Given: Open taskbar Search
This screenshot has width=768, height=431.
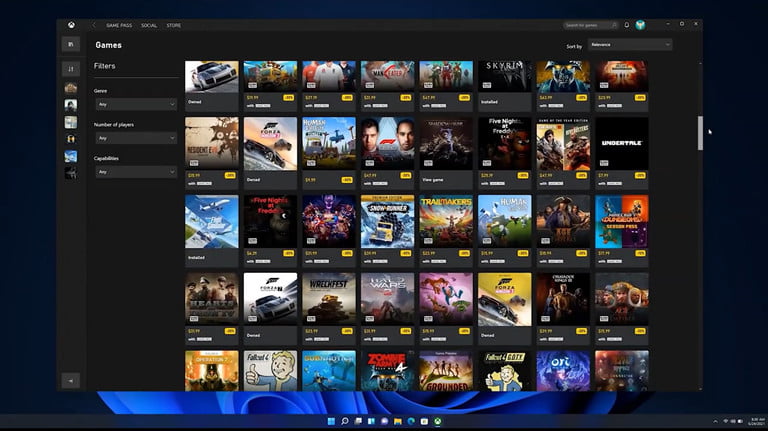Looking at the screenshot, I should click(344, 421).
